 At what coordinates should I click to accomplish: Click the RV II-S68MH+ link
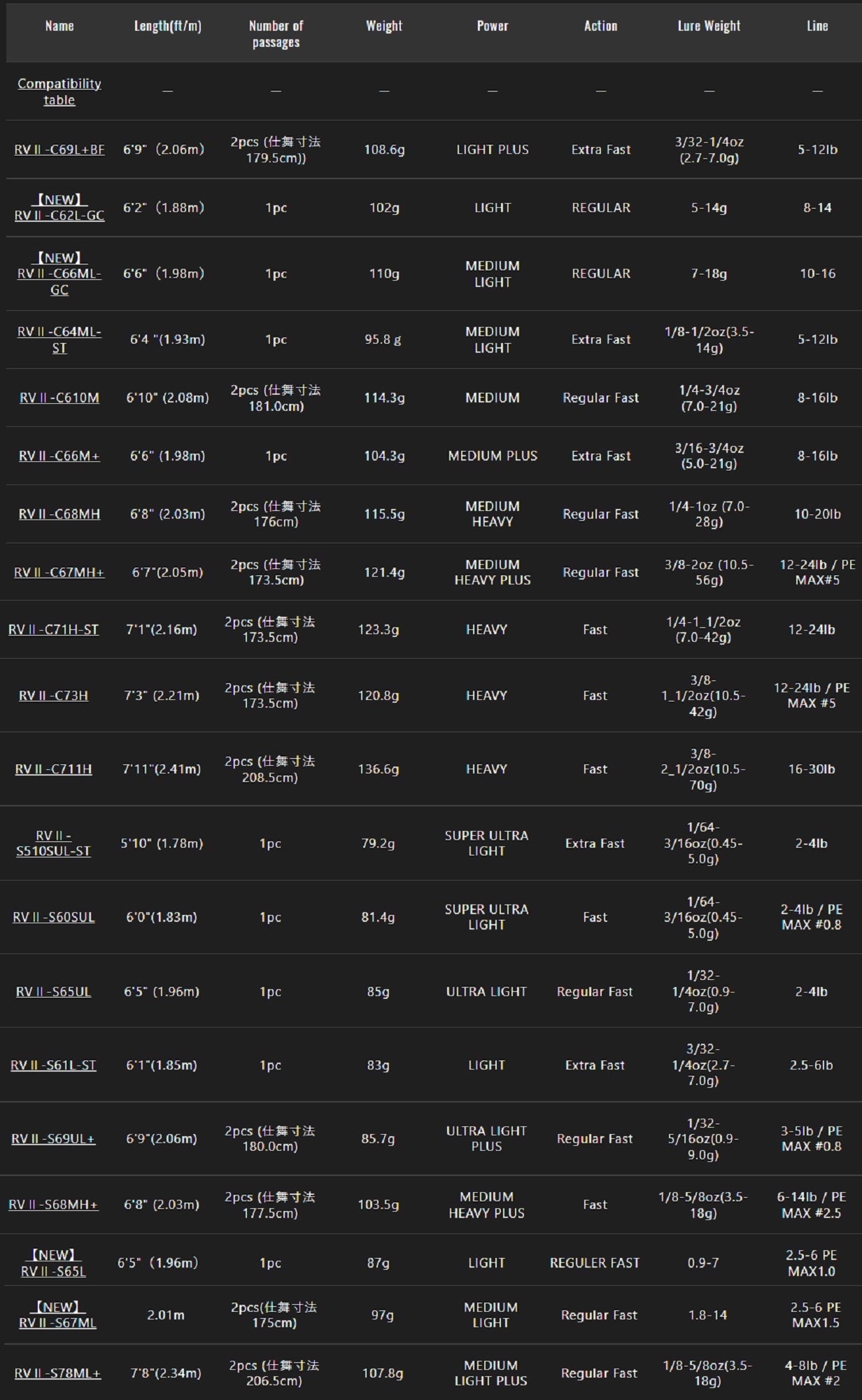53,1205
